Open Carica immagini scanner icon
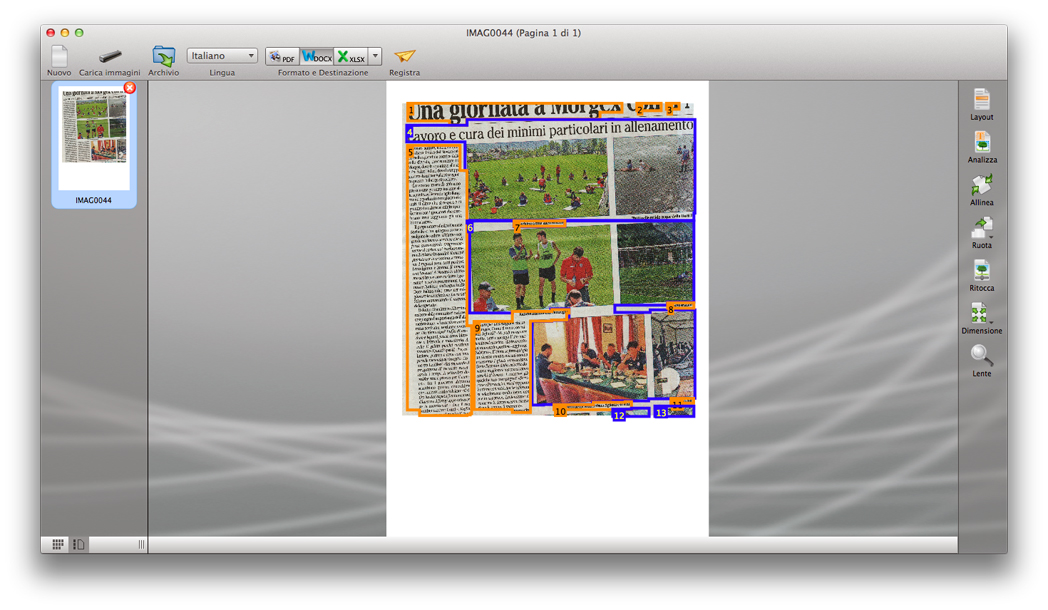Screen dimensions: 1048x610 [110, 56]
